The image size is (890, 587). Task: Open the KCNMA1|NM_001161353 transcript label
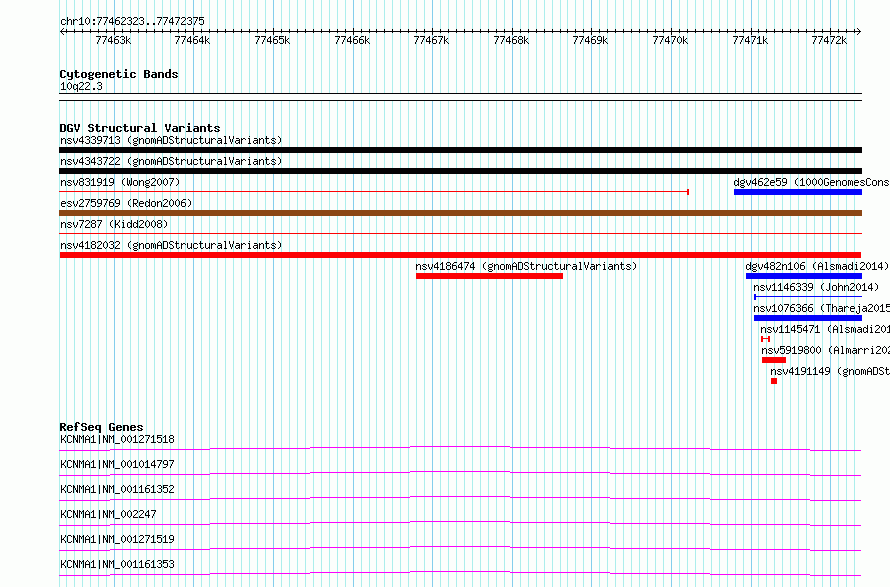[x=117, y=564]
